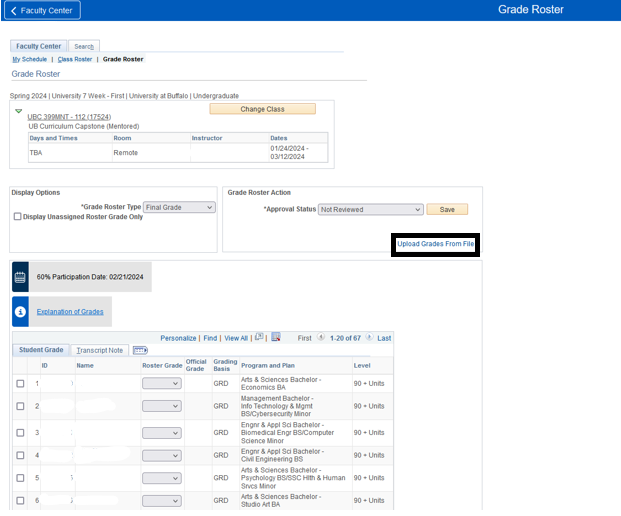621x516 pixels.
Task: Open the Grade Roster Type dropdown
Action: tap(179, 207)
